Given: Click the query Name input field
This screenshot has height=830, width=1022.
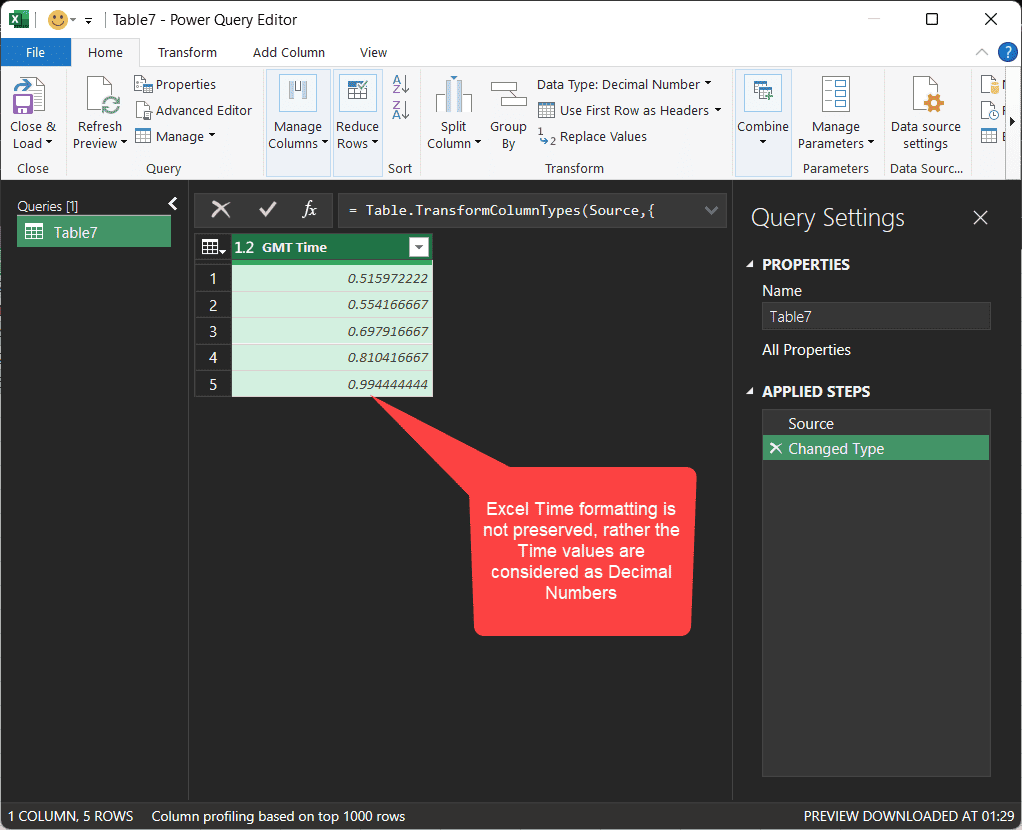Looking at the screenshot, I should click(x=875, y=316).
